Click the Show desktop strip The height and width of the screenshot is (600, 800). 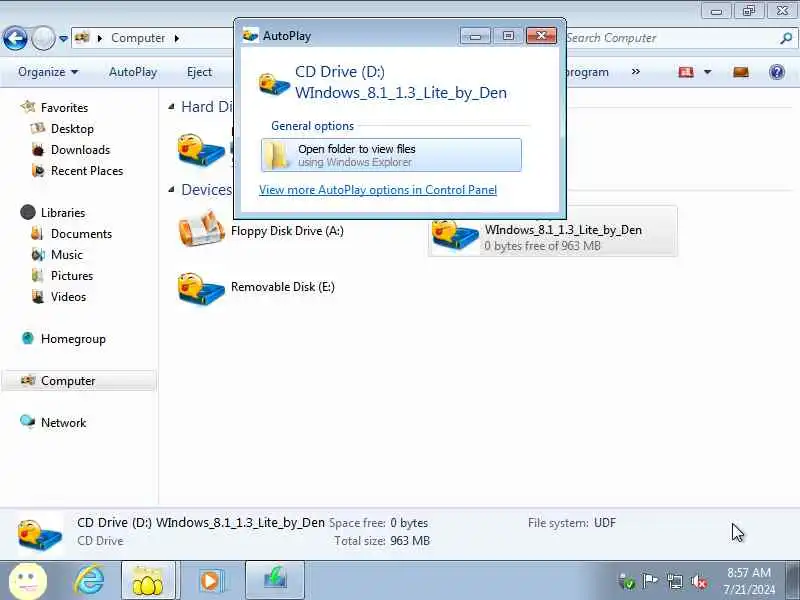(x=792, y=580)
